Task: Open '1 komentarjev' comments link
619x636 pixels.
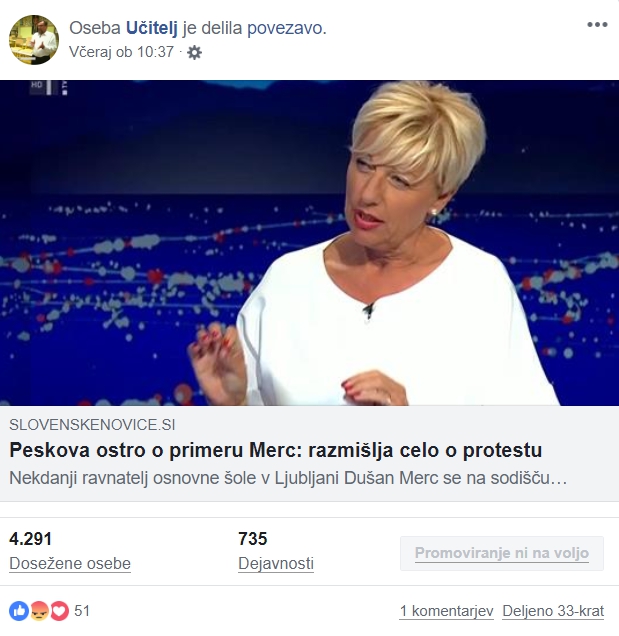Action: point(447,611)
